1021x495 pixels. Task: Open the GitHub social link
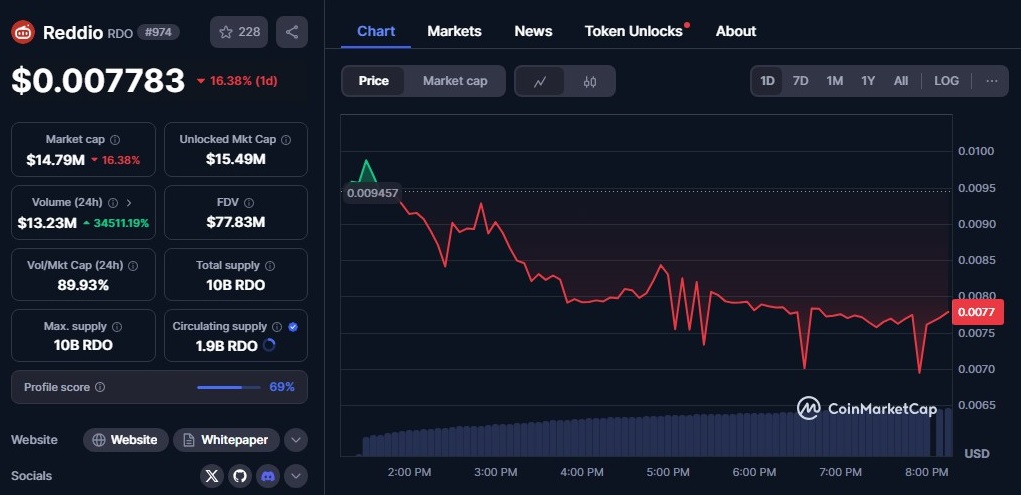[240, 476]
